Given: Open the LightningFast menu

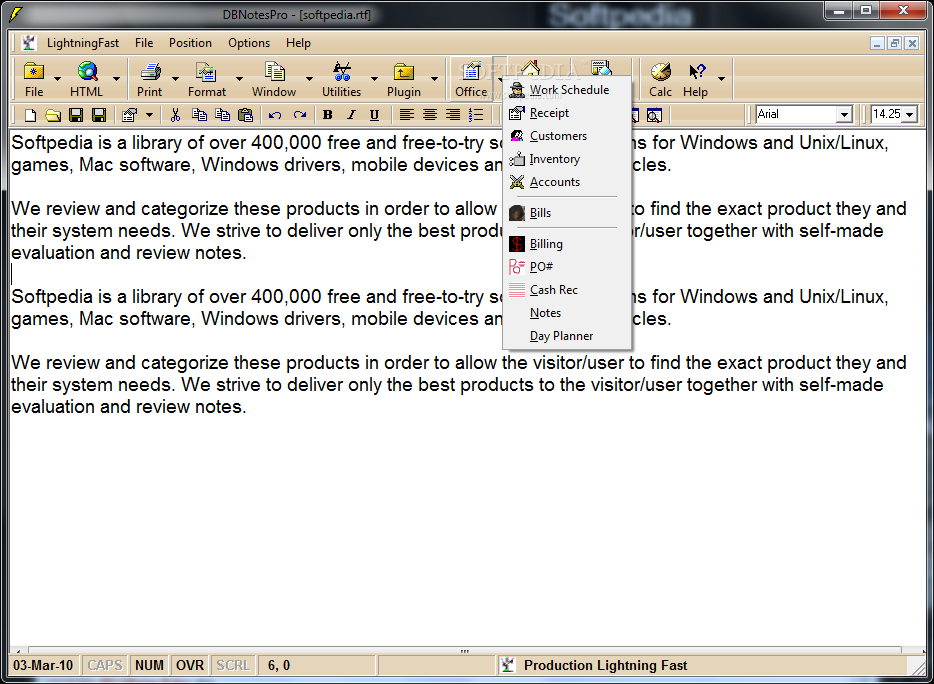Looking at the screenshot, I should 83,43.
